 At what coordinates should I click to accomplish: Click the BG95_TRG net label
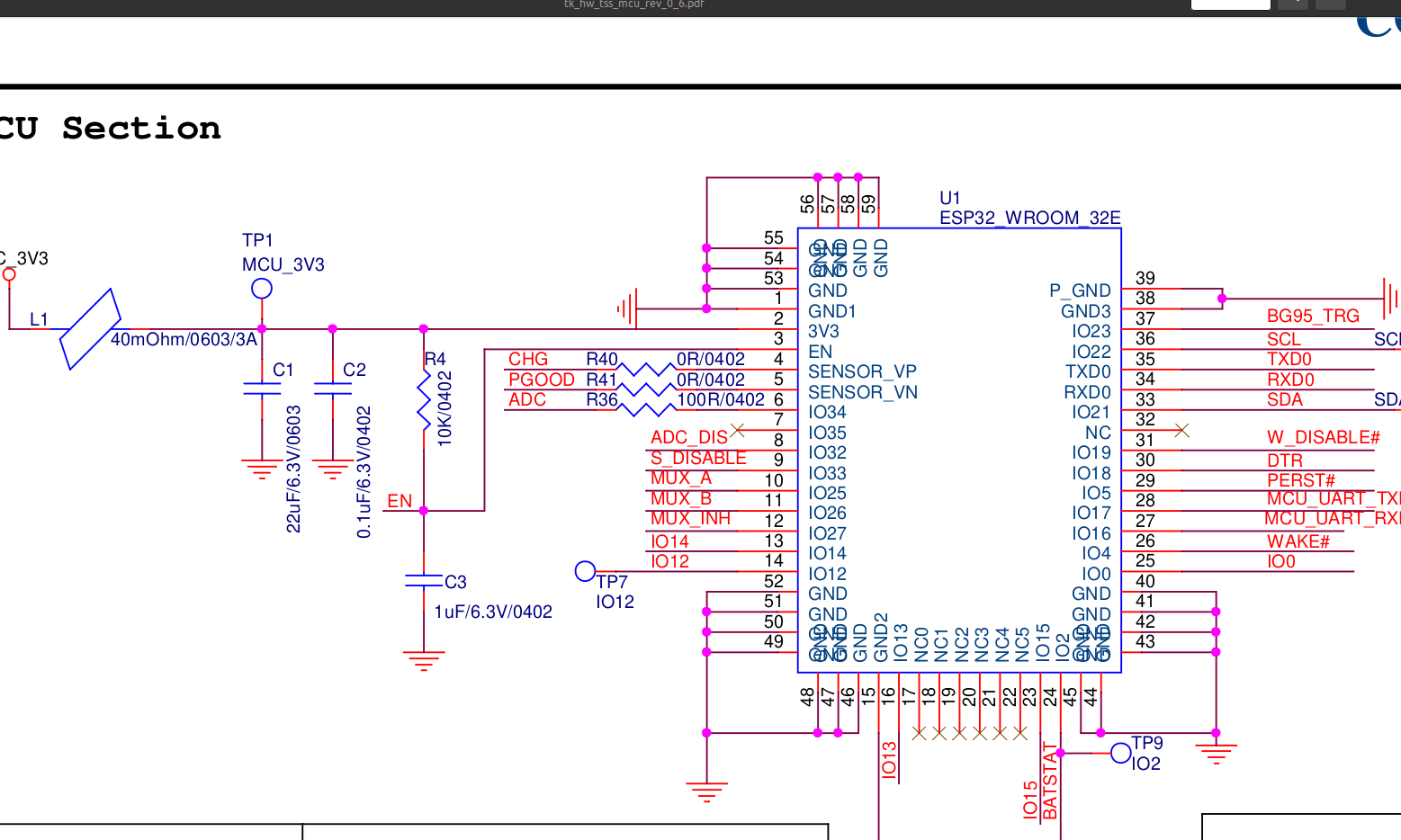[1313, 316]
